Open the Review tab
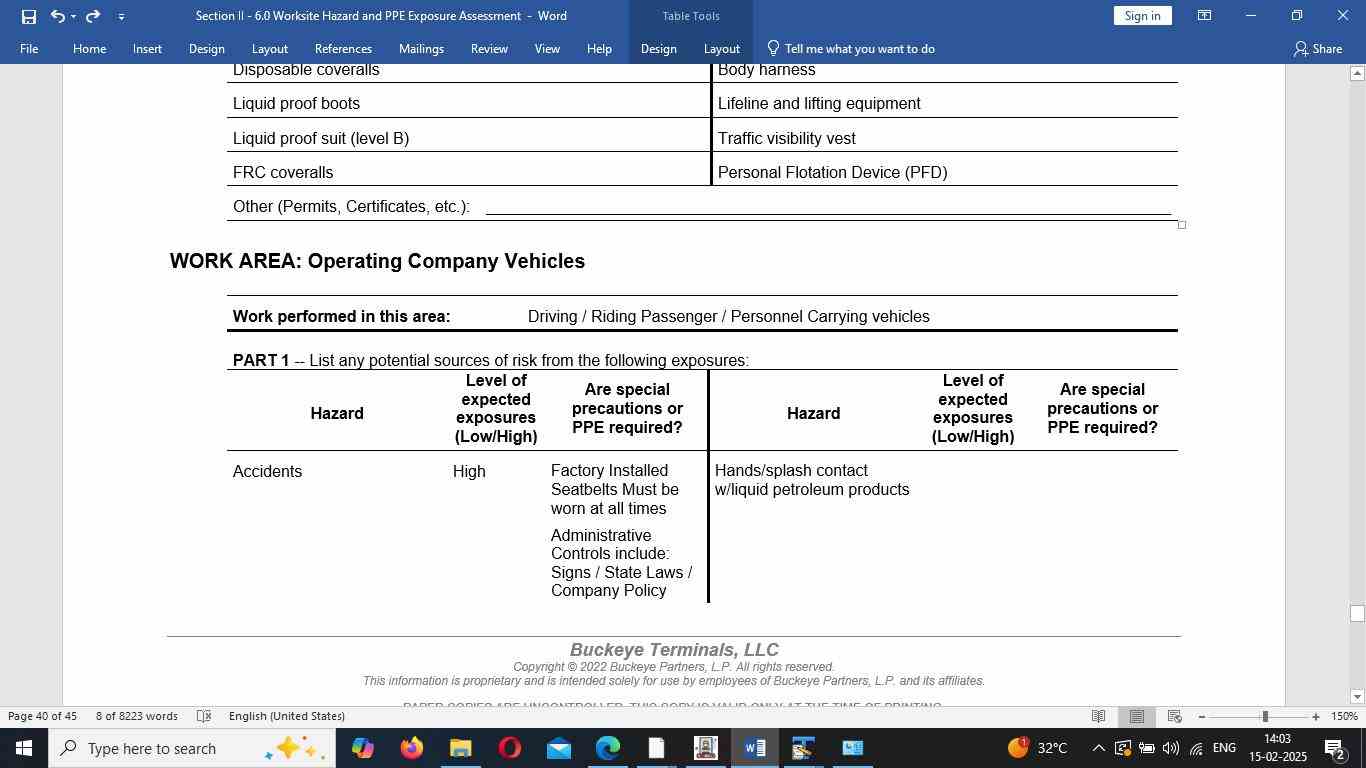Image resolution: width=1366 pixels, height=768 pixels. [x=489, y=48]
